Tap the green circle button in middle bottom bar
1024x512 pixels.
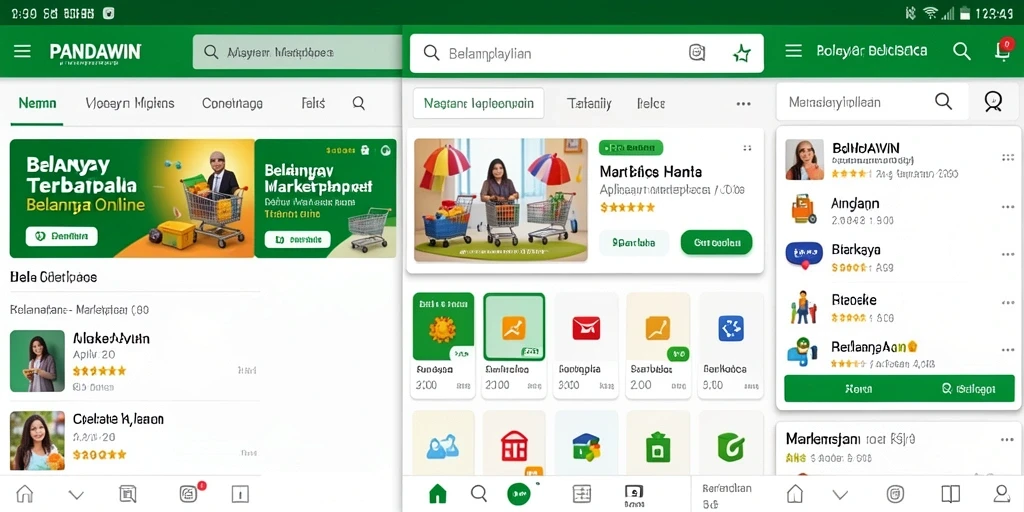point(519,494)
